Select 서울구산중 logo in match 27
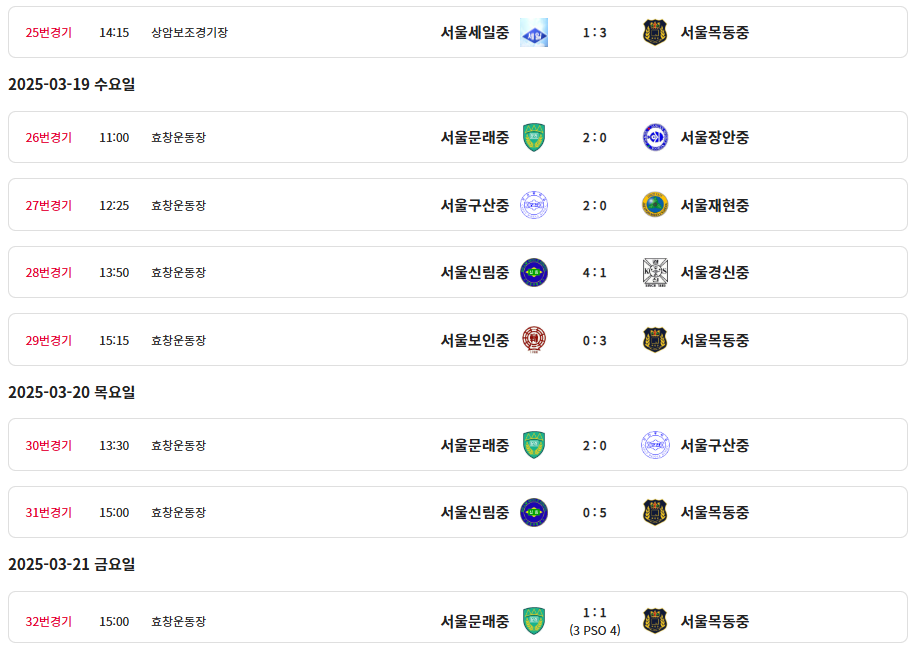This screenshot has height=655, width=919. (534, 205)
